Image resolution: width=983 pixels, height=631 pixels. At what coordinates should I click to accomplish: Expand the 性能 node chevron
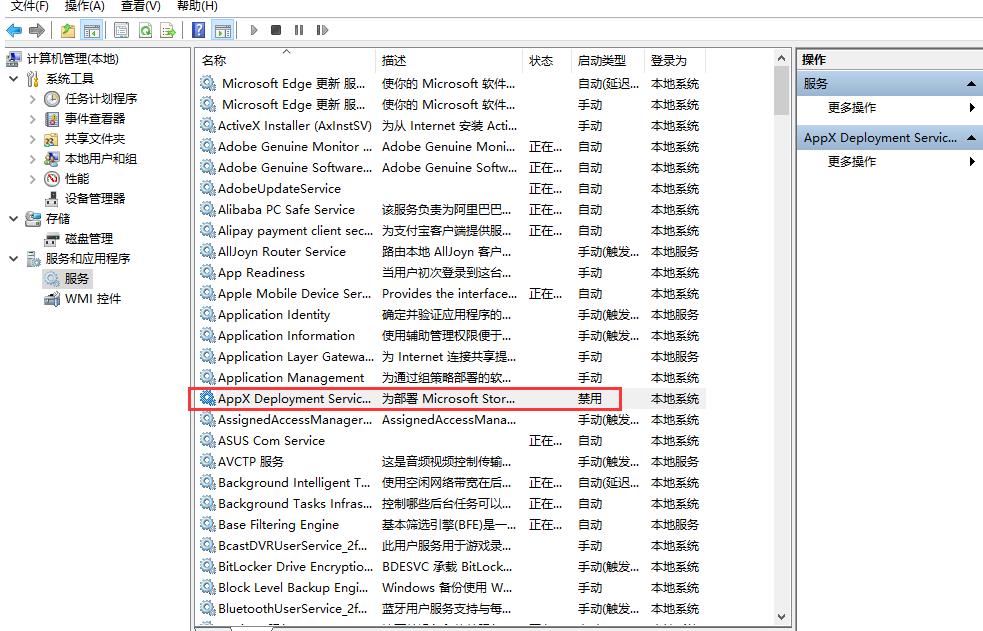(x=33, y=179)
